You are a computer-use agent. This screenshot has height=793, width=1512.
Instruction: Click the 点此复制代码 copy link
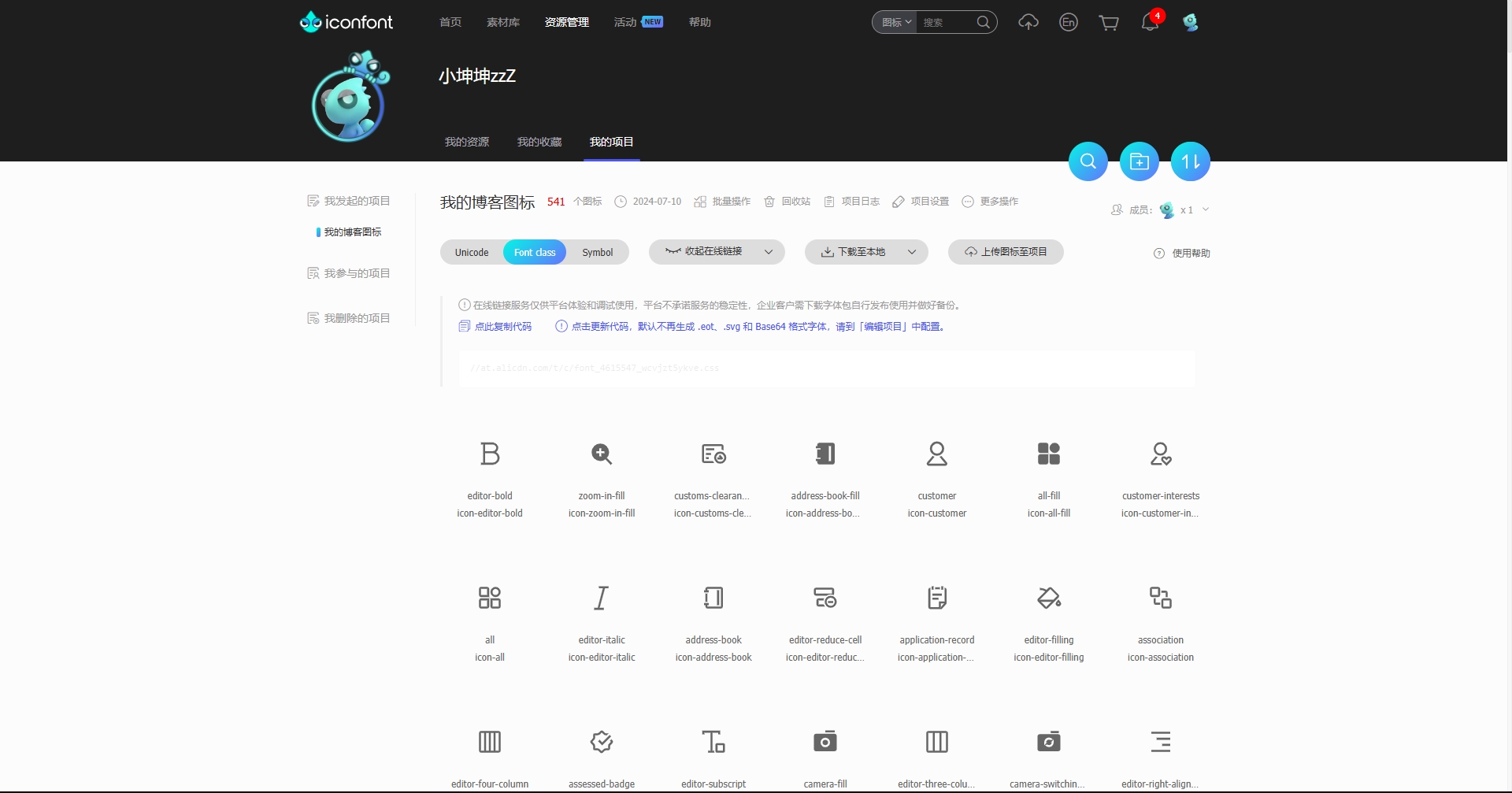502,325
